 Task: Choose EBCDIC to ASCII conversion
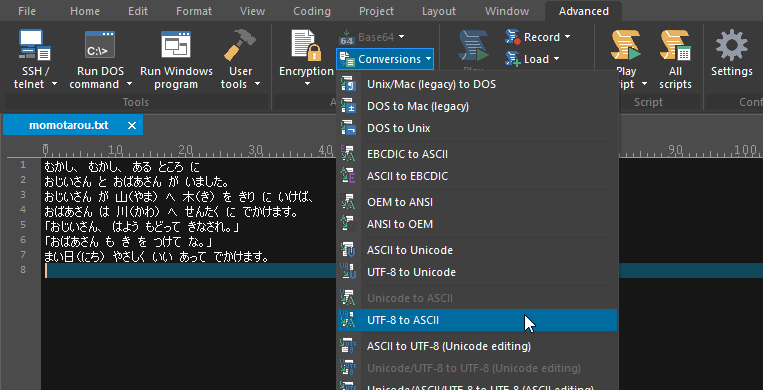477,154
